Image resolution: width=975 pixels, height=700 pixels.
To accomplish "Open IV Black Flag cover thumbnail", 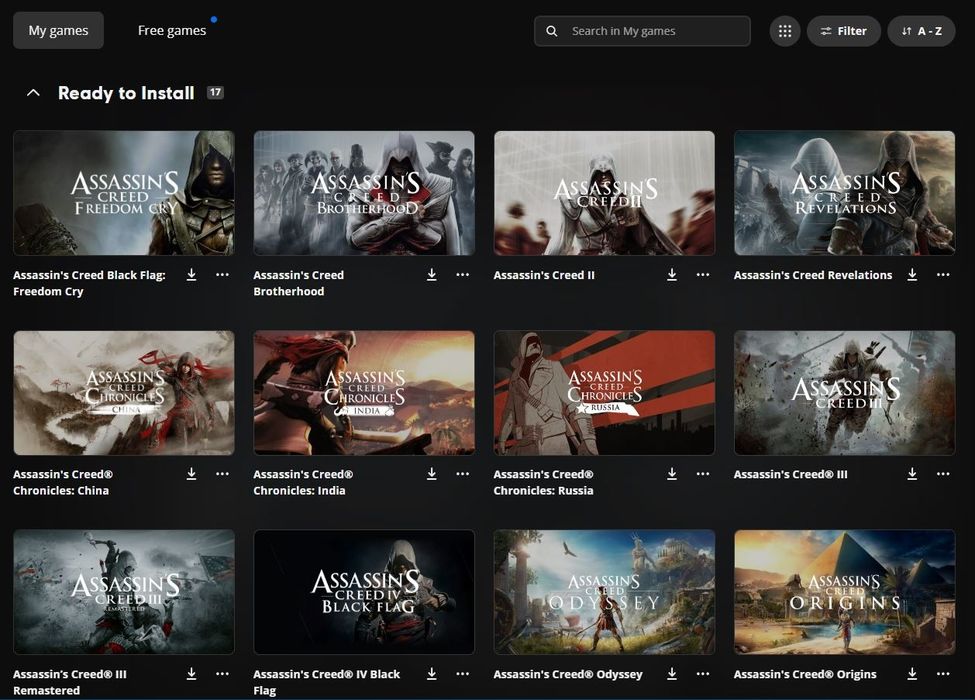I will point(364,592).
